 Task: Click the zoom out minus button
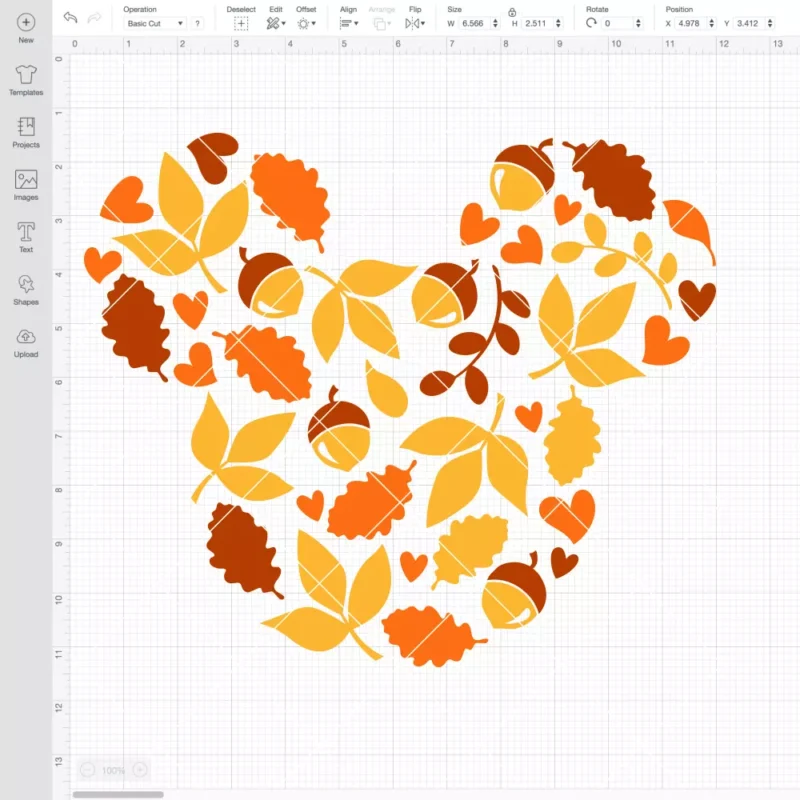click(87, 770)
